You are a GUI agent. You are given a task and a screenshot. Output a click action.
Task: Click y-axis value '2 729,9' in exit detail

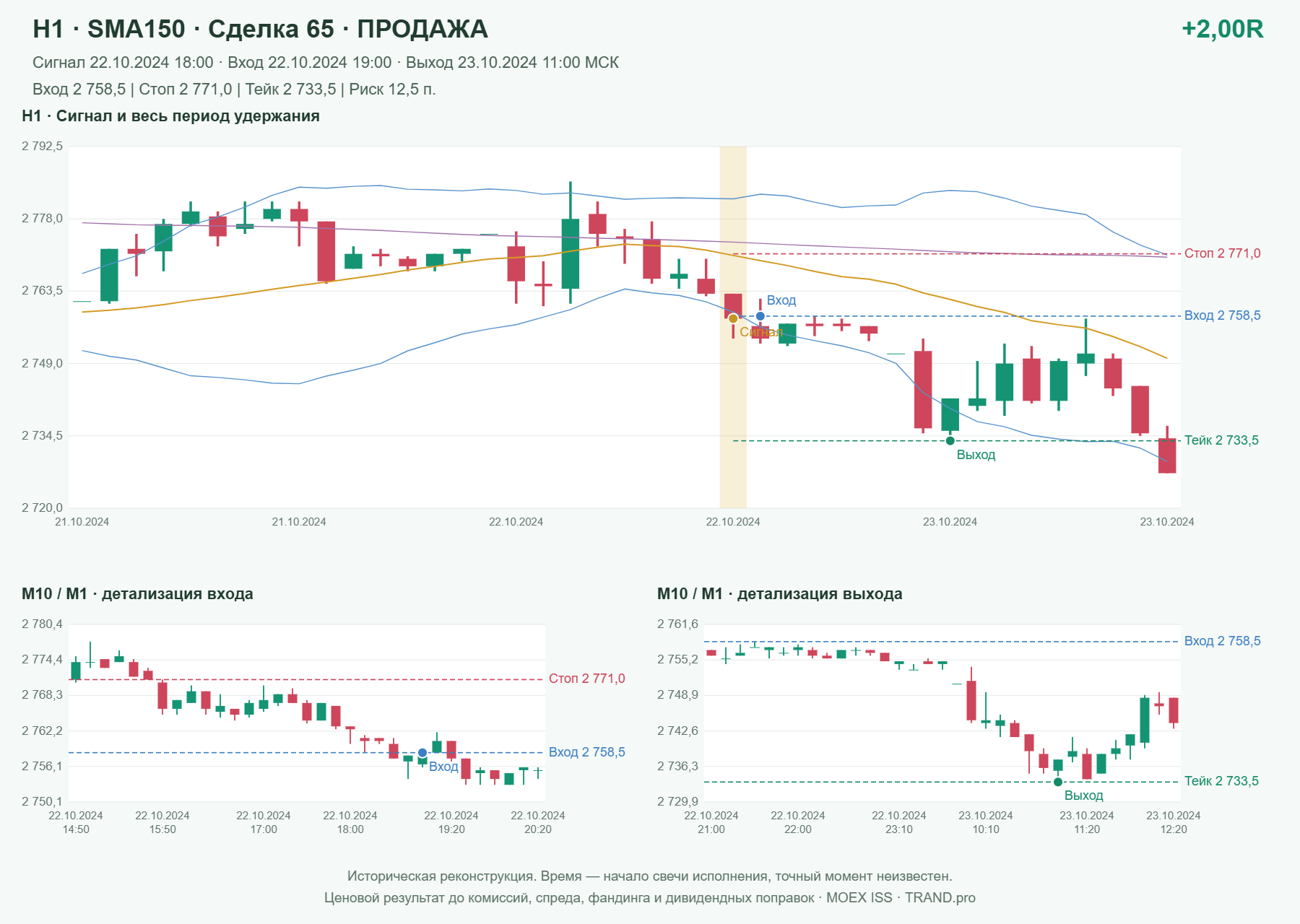point(677,802)
